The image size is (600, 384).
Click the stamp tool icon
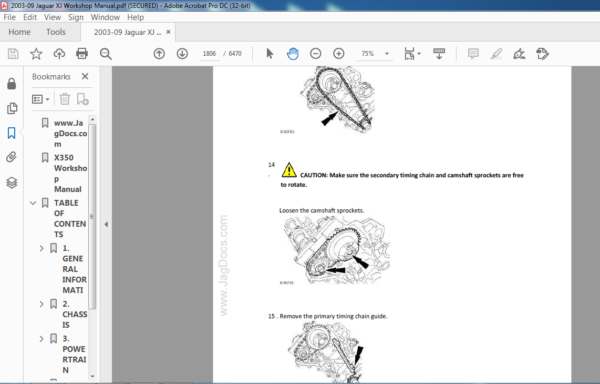(543, 54)
